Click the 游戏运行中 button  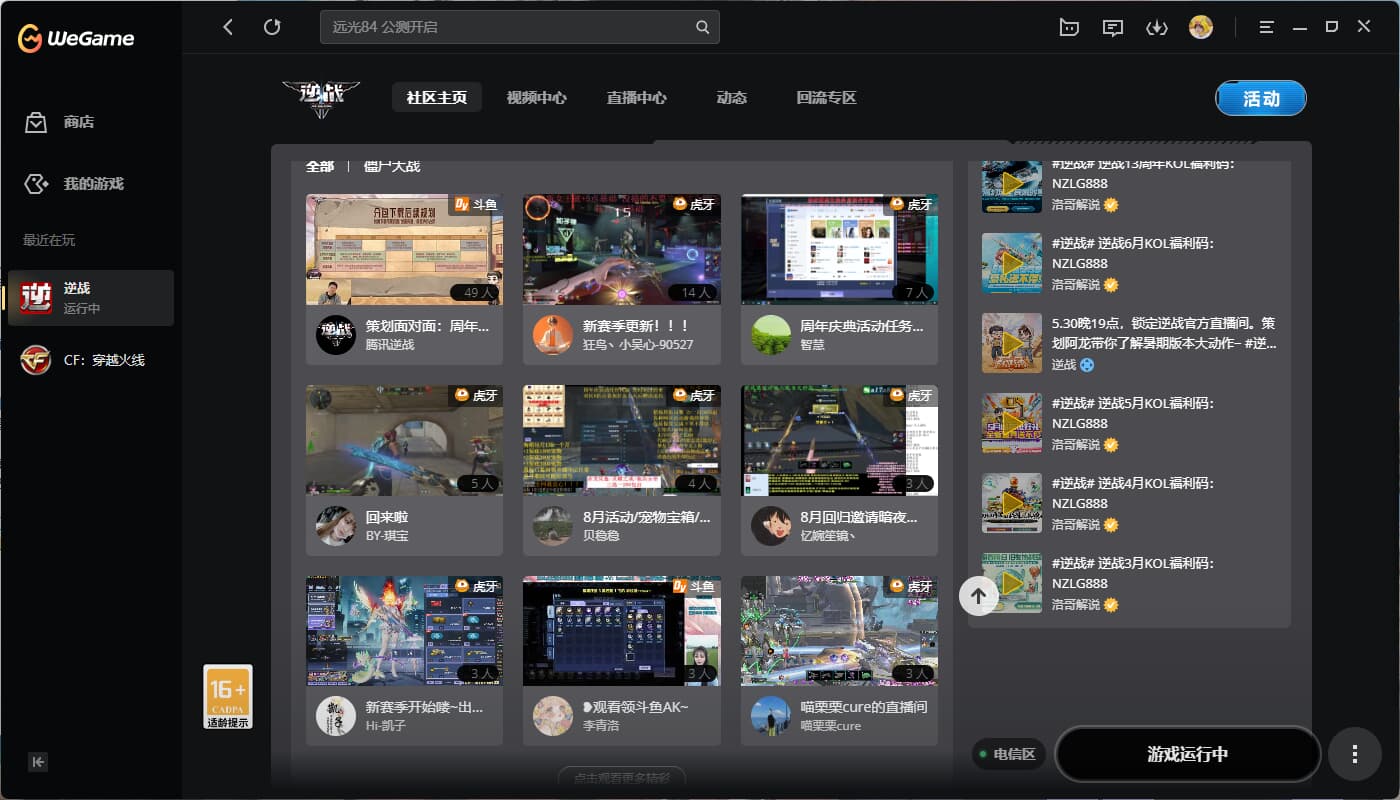point(1188,754)
